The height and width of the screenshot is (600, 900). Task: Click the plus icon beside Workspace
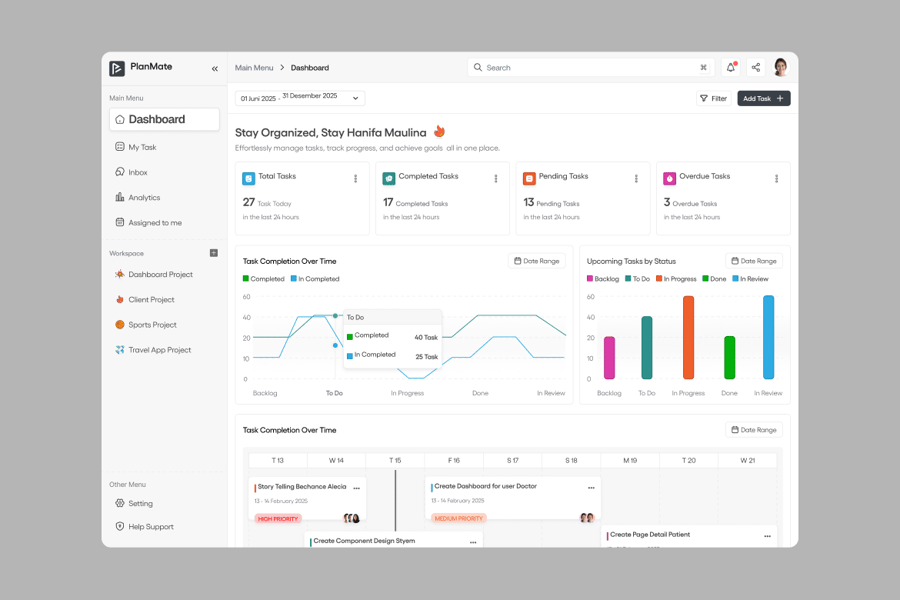[213, 253]
